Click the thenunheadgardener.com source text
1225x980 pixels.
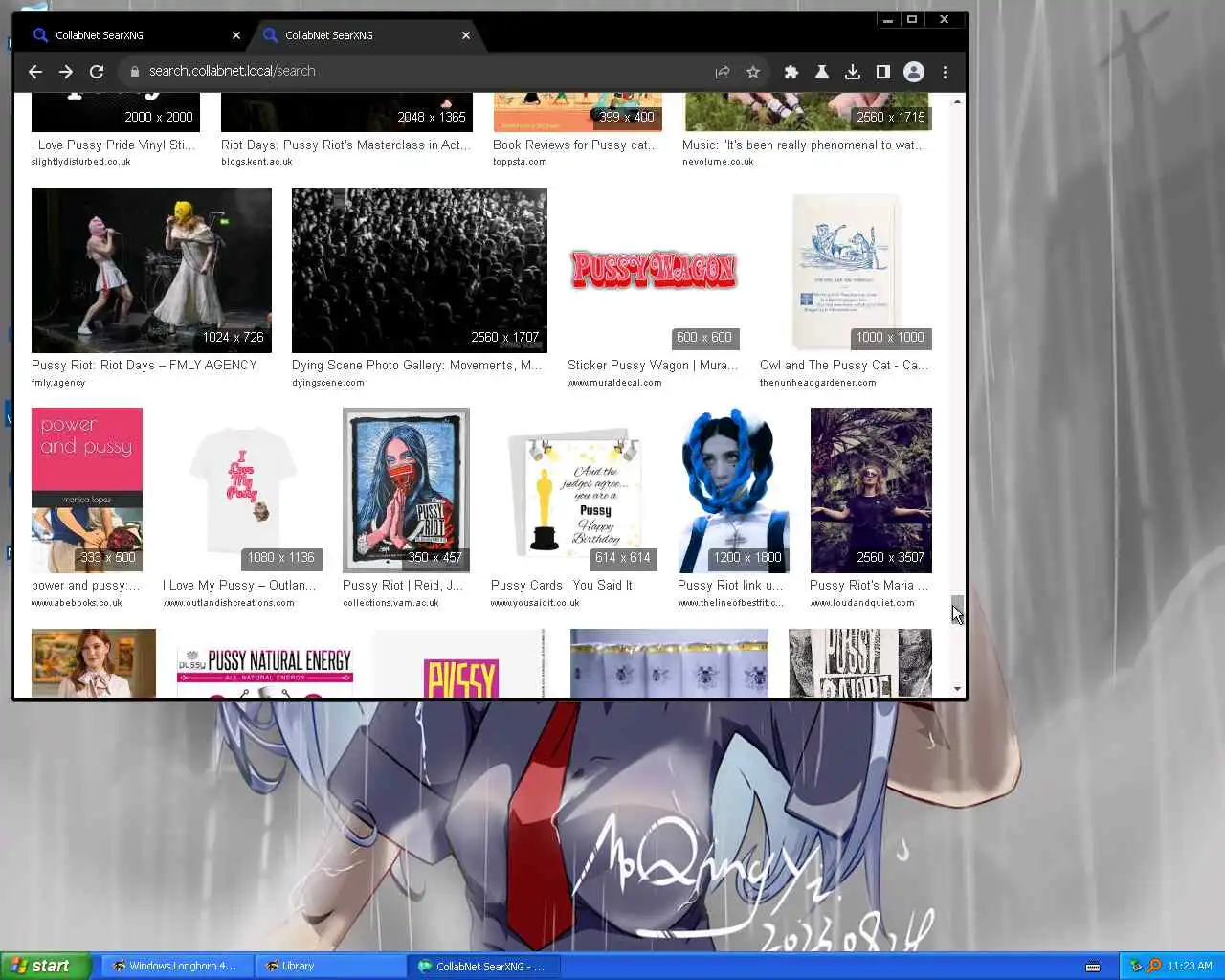coord(818,383)
